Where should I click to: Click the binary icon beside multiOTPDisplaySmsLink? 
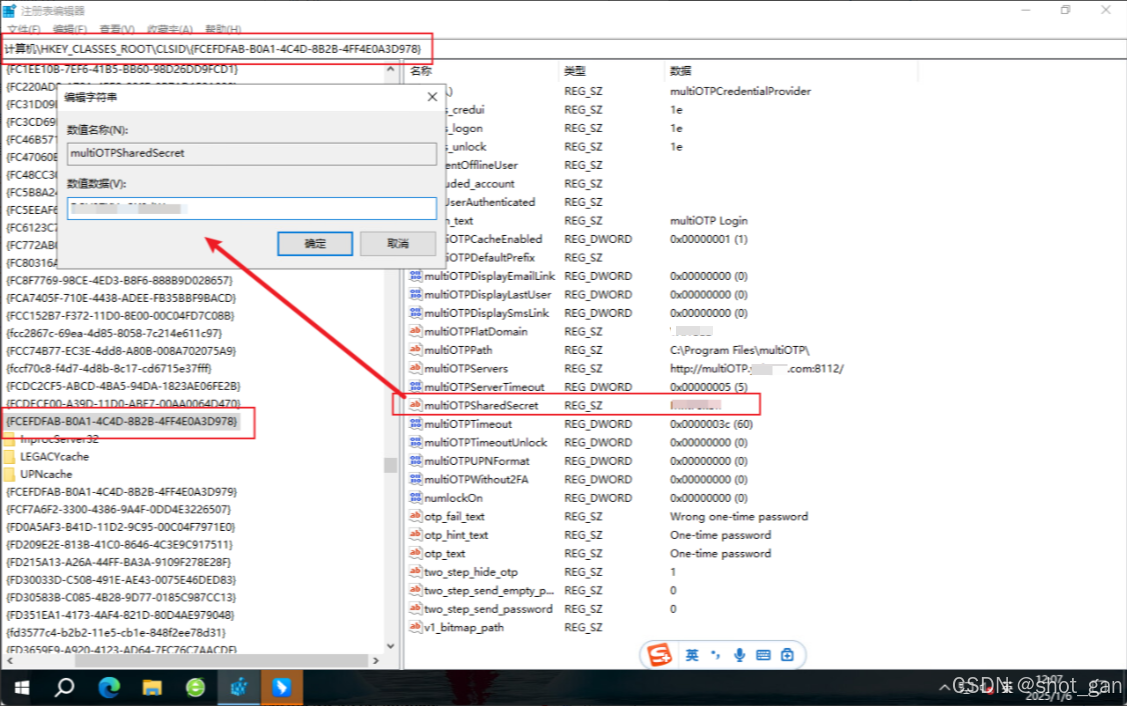coord(415,313)
